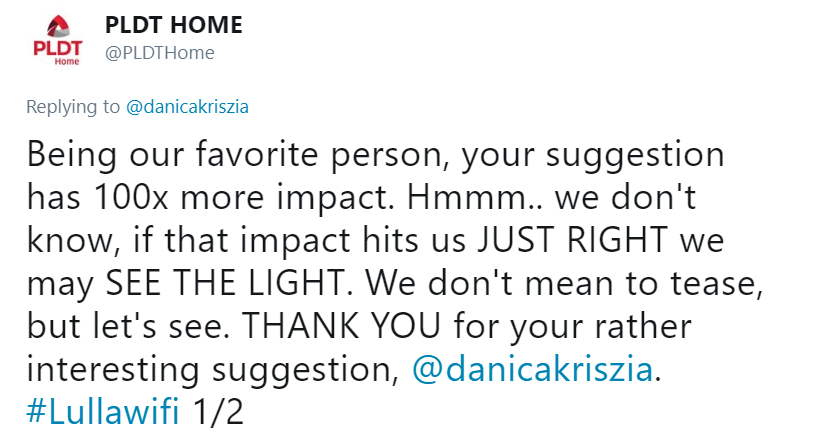815x441 pixels.
Task: Visit the @PLDTHome handle
Action: (x=160, y=53)
